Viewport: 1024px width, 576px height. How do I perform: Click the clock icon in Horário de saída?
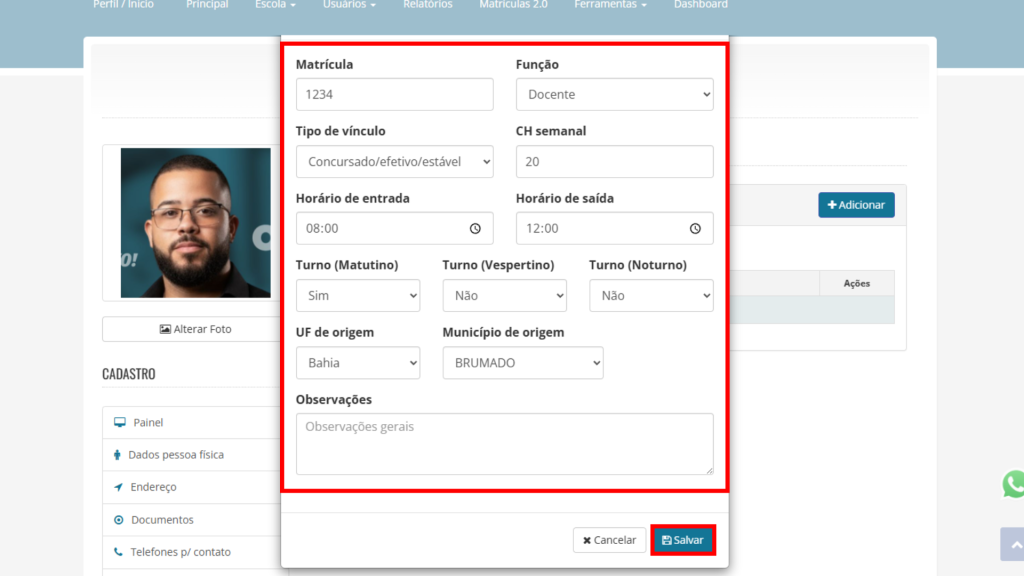pos(695,228)
